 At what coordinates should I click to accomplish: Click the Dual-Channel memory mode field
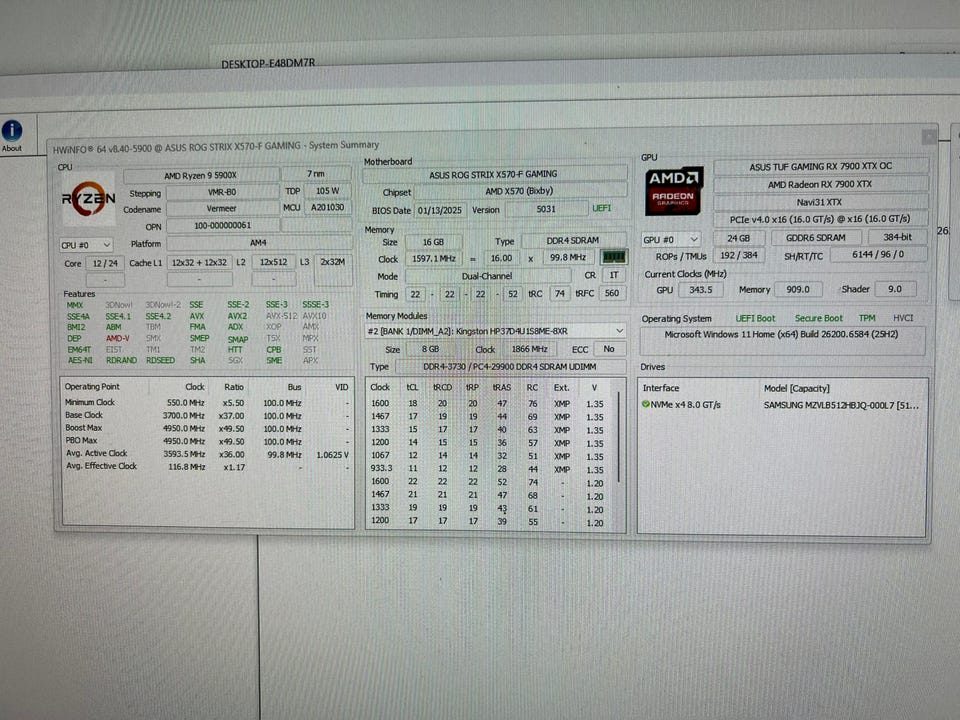point(487,276)
